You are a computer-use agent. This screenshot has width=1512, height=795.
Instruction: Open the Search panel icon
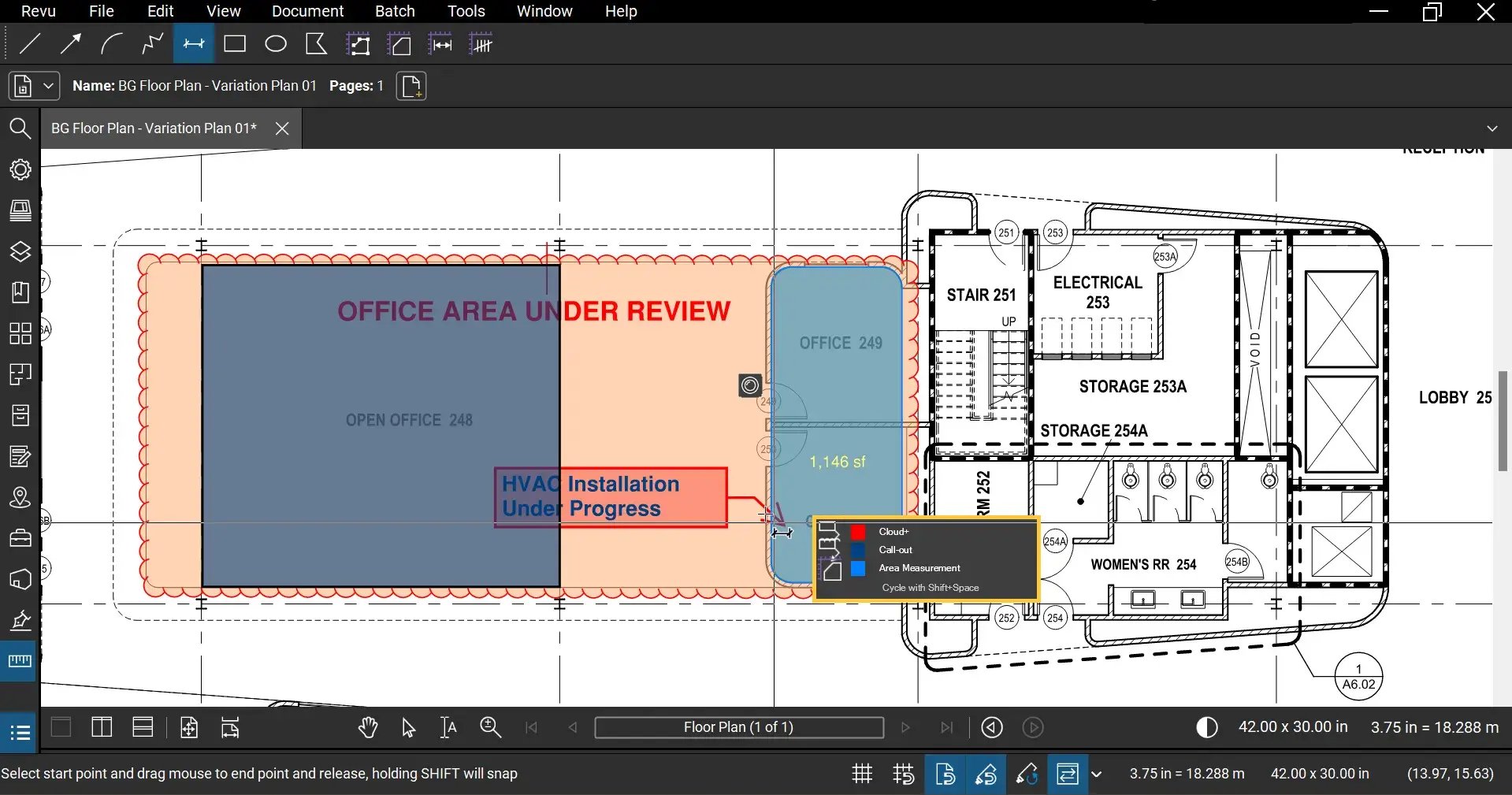pos(20,128)
